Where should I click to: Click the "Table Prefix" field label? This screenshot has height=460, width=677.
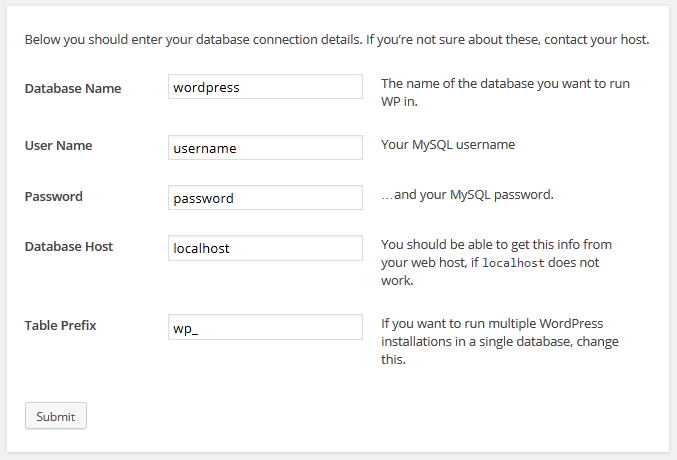(x=60, y=325)
